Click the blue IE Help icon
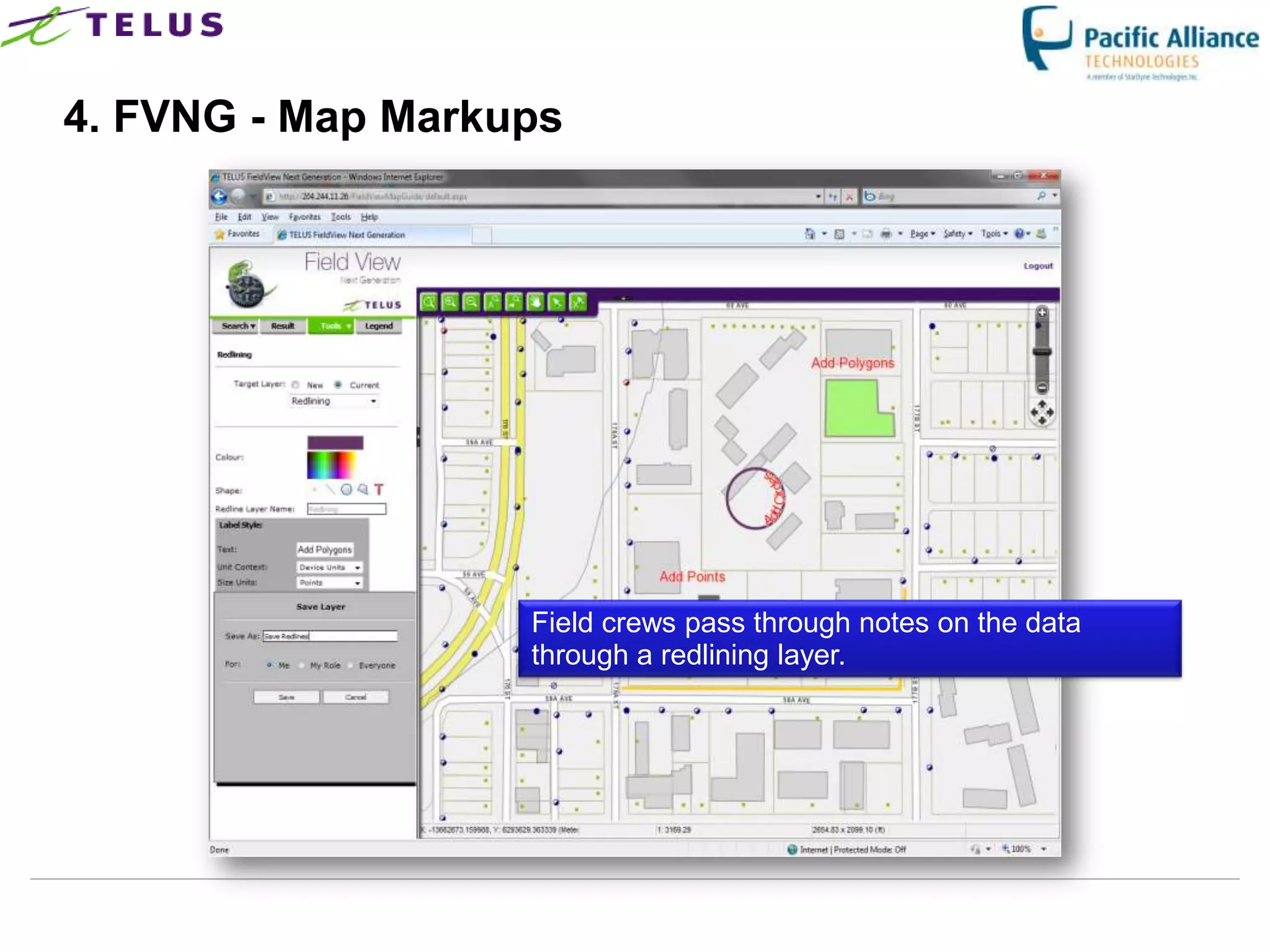 (x=1019, y=234)
